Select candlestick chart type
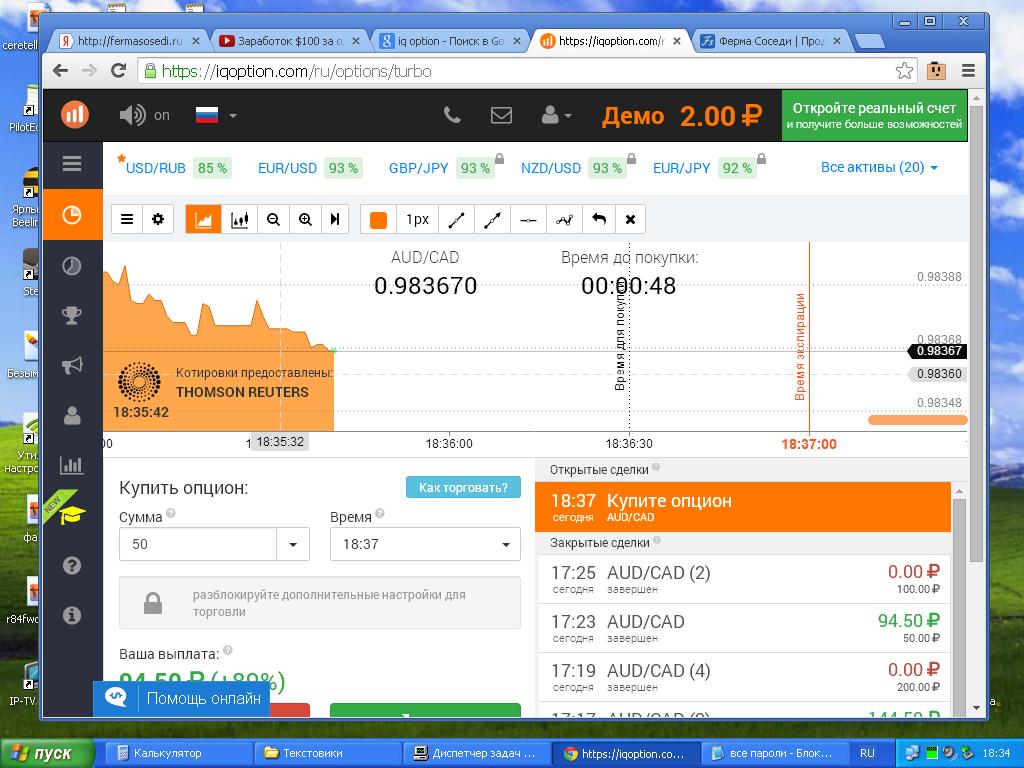1024x768 pixels. [240, 219]
